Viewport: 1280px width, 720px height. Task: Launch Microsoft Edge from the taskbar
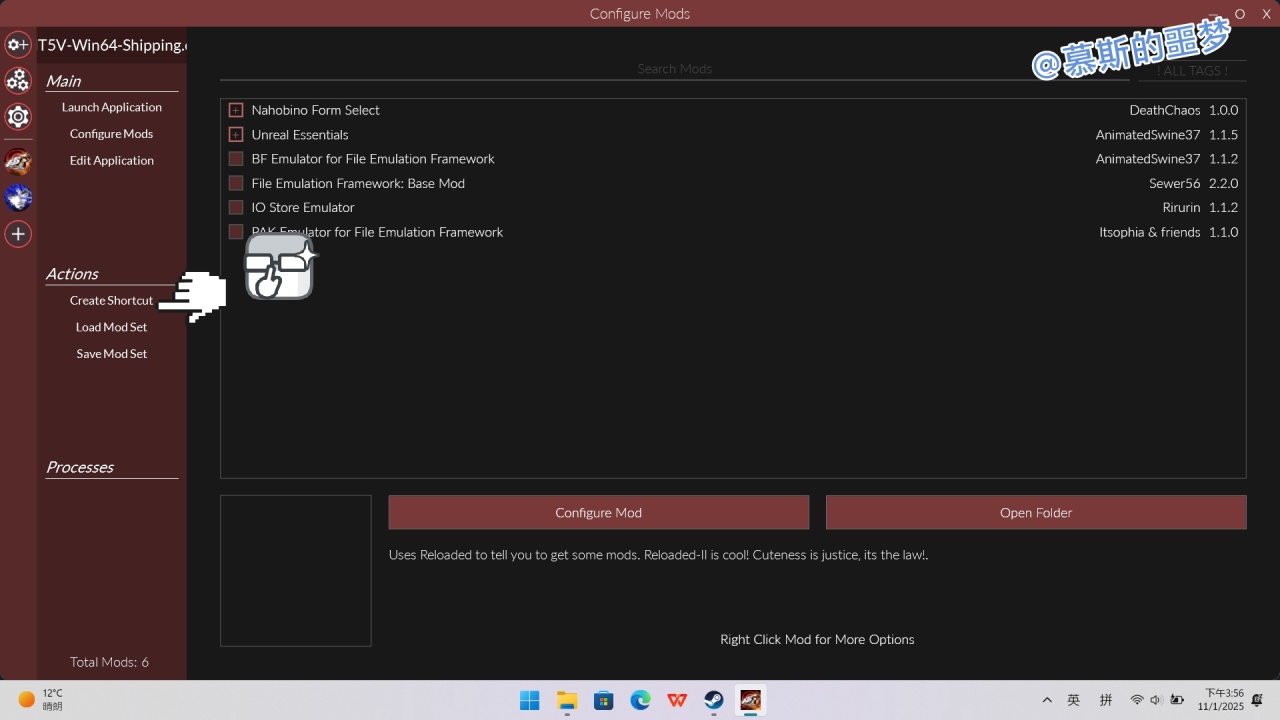click(x=640, y=700)
